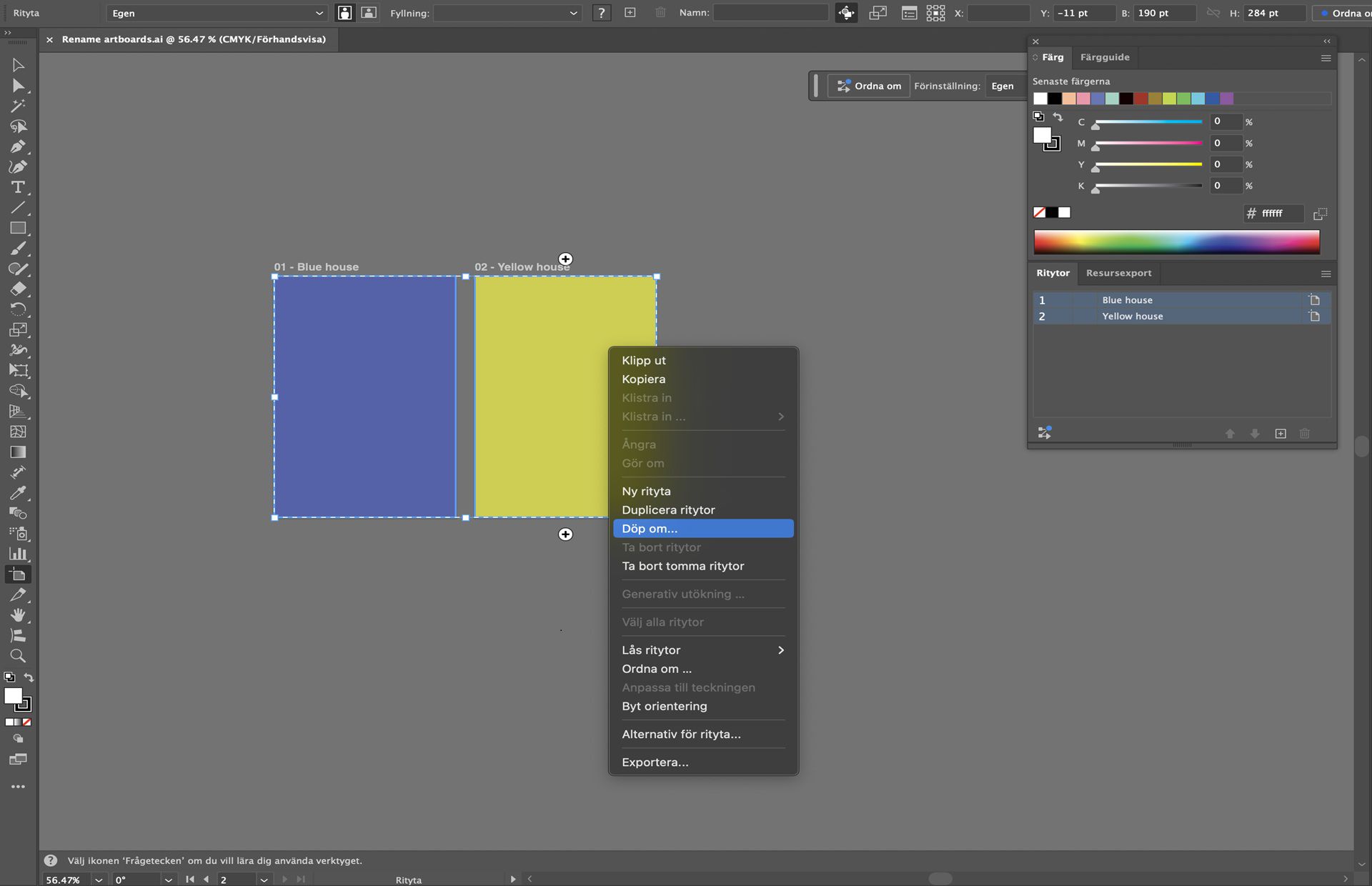
Task: Click the Namn input field
Action: click(770, 13)
